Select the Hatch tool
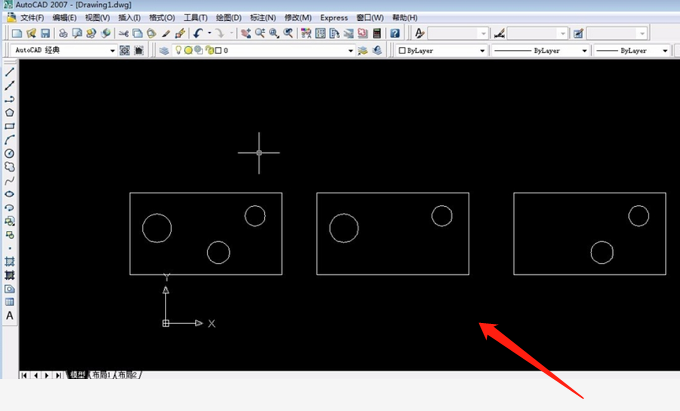The image size is (680, 411). (10, 262)
